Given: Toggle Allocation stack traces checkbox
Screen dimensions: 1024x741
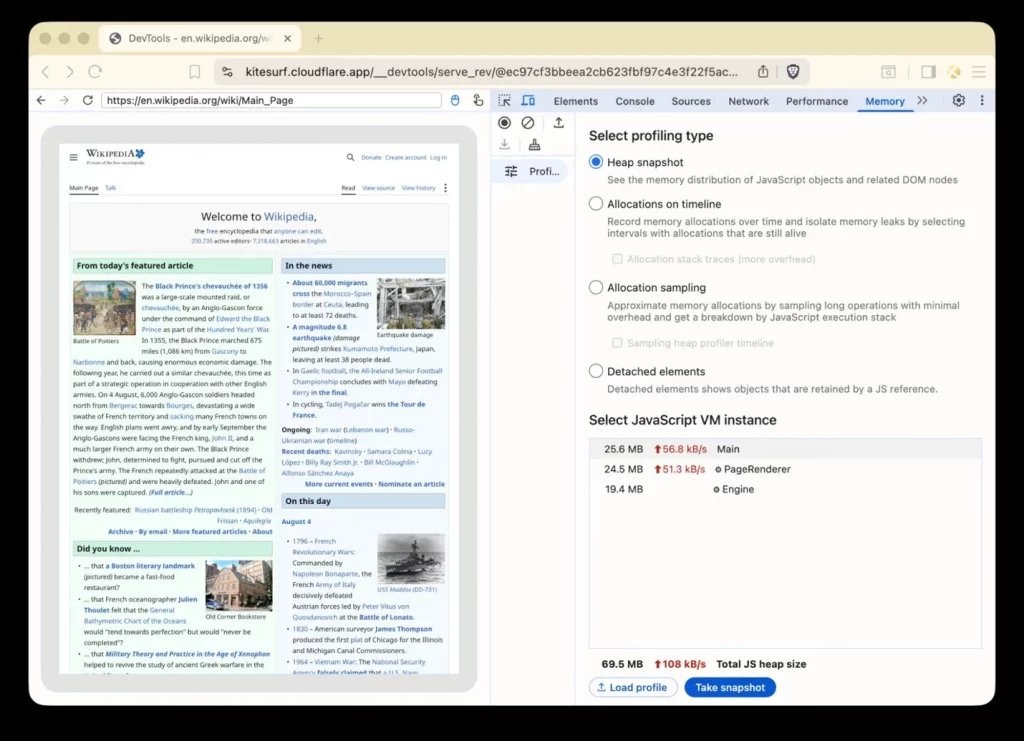Looking at the screenshot, I should click(616, 259).
